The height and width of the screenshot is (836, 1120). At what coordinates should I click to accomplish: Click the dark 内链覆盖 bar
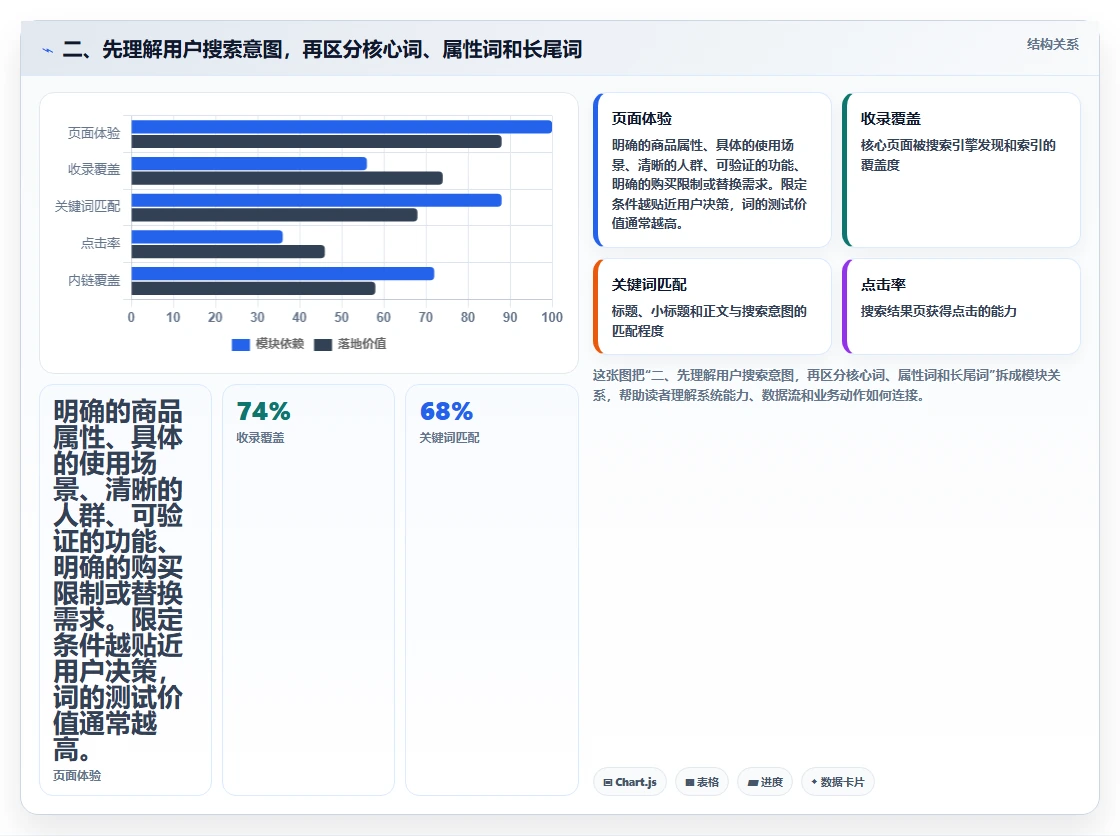[x=254, y=289]
